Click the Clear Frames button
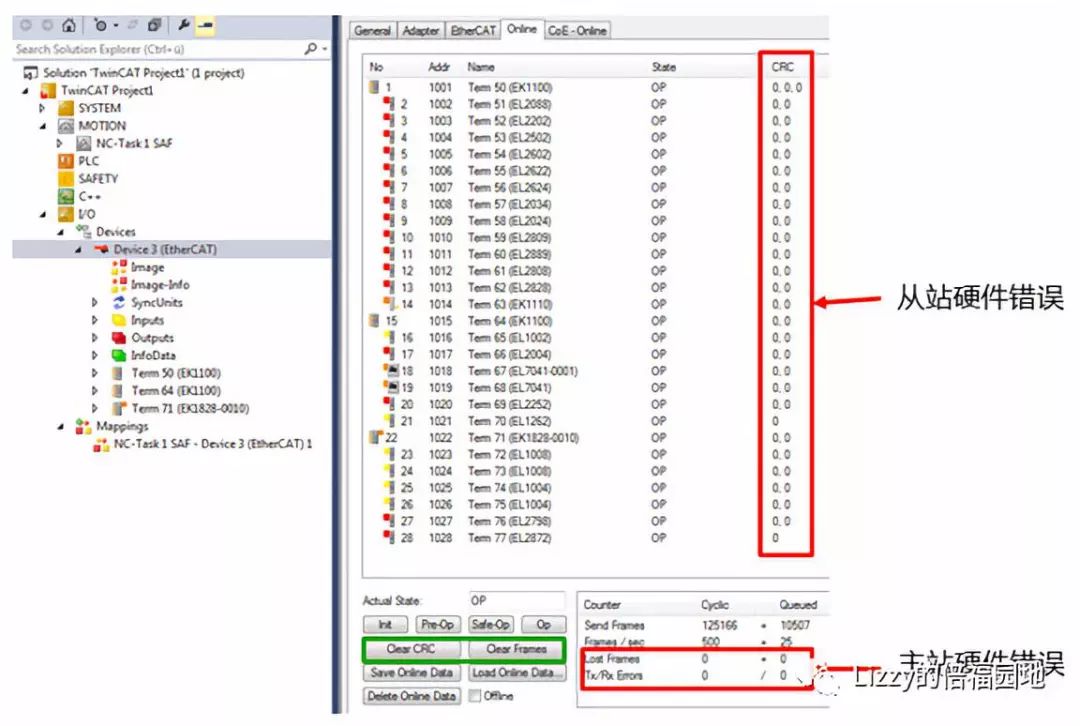1080x726 pixels. click(517, 649)
